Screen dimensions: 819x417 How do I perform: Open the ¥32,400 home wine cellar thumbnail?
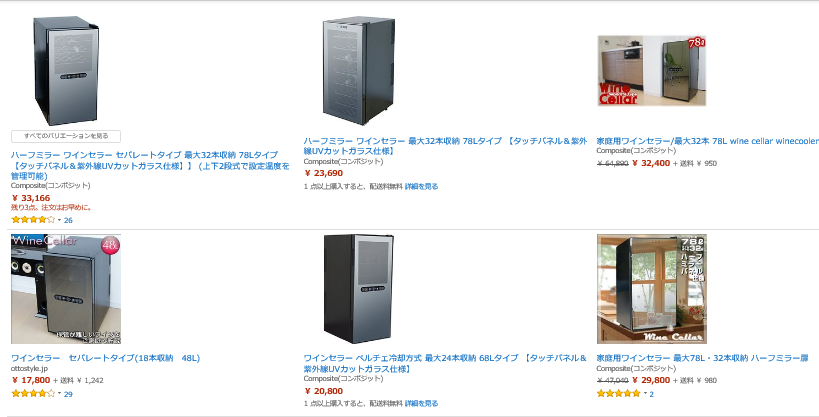pos(652,72)
